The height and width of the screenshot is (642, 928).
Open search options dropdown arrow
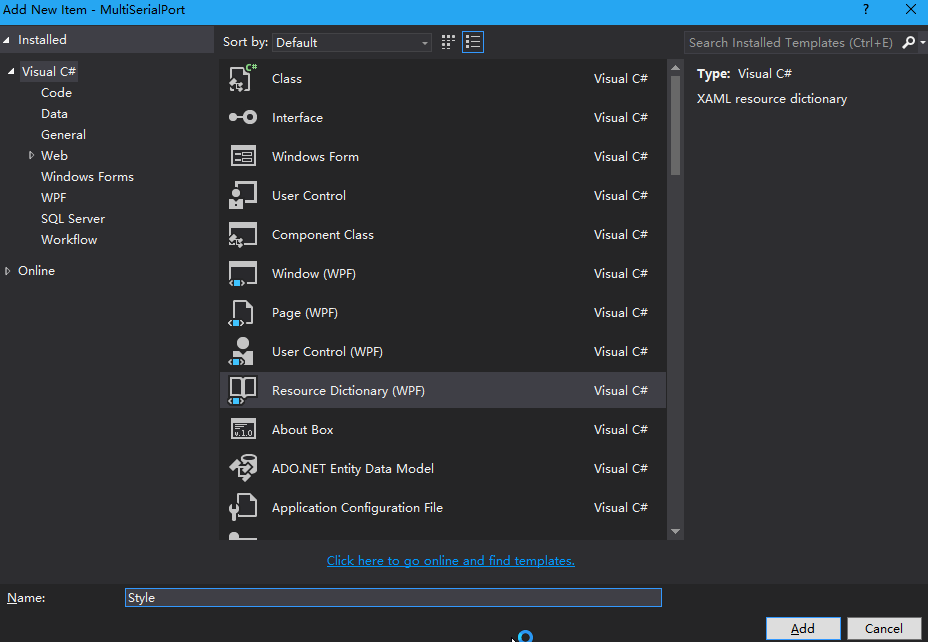point(922,43)
